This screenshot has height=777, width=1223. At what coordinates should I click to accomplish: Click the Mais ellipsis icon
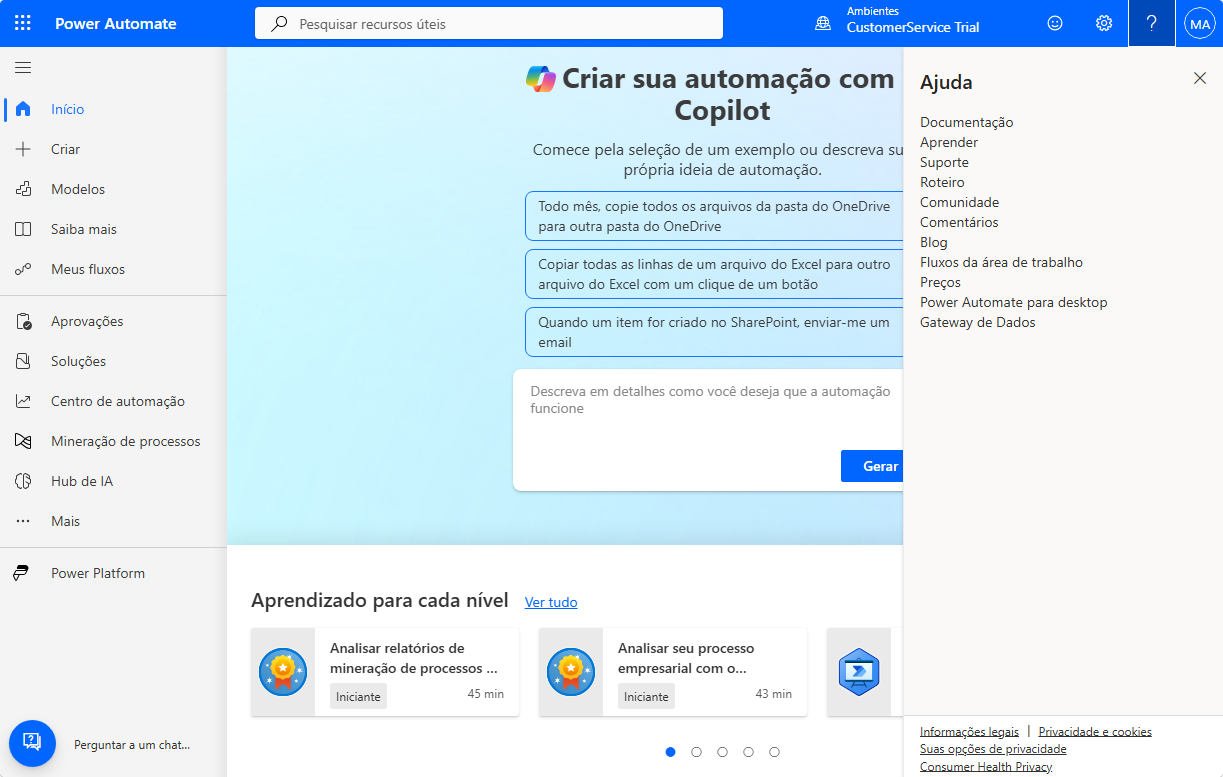(x=23, y=521)
